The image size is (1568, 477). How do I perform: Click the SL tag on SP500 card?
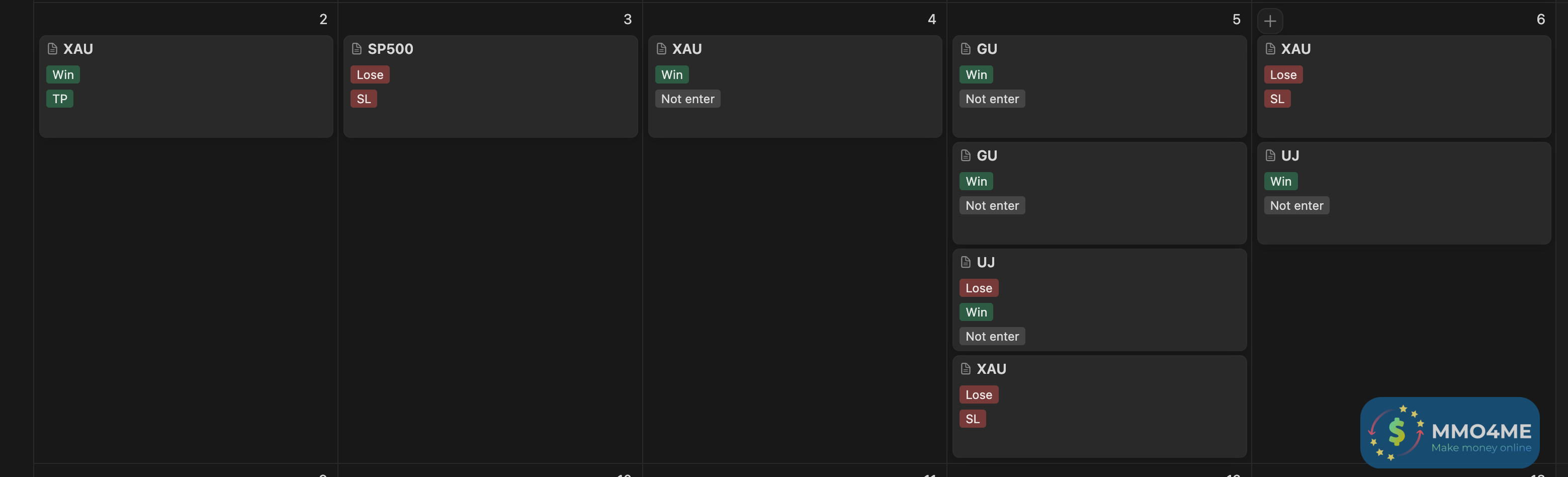point(364,99)
